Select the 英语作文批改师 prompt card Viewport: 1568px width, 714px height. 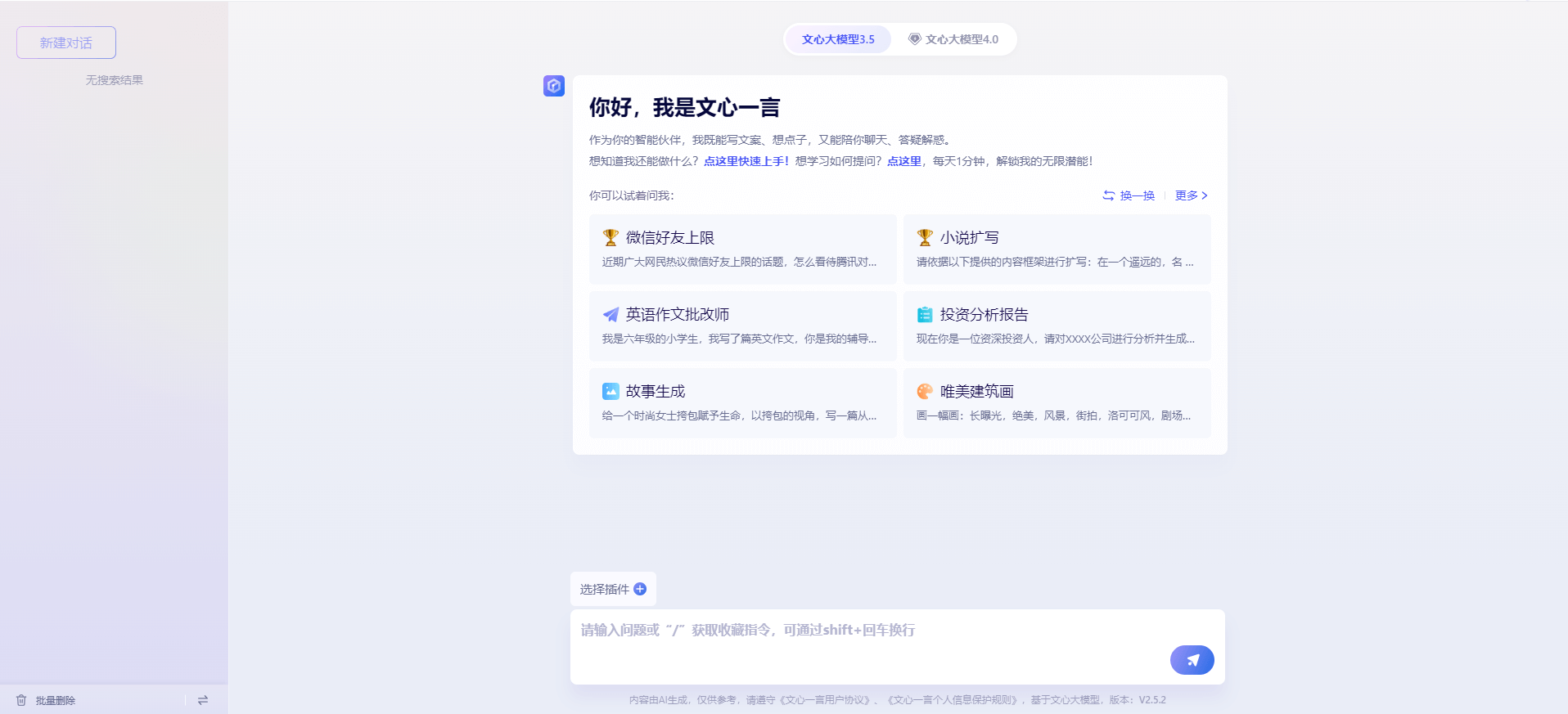click(x=743, y=326)
